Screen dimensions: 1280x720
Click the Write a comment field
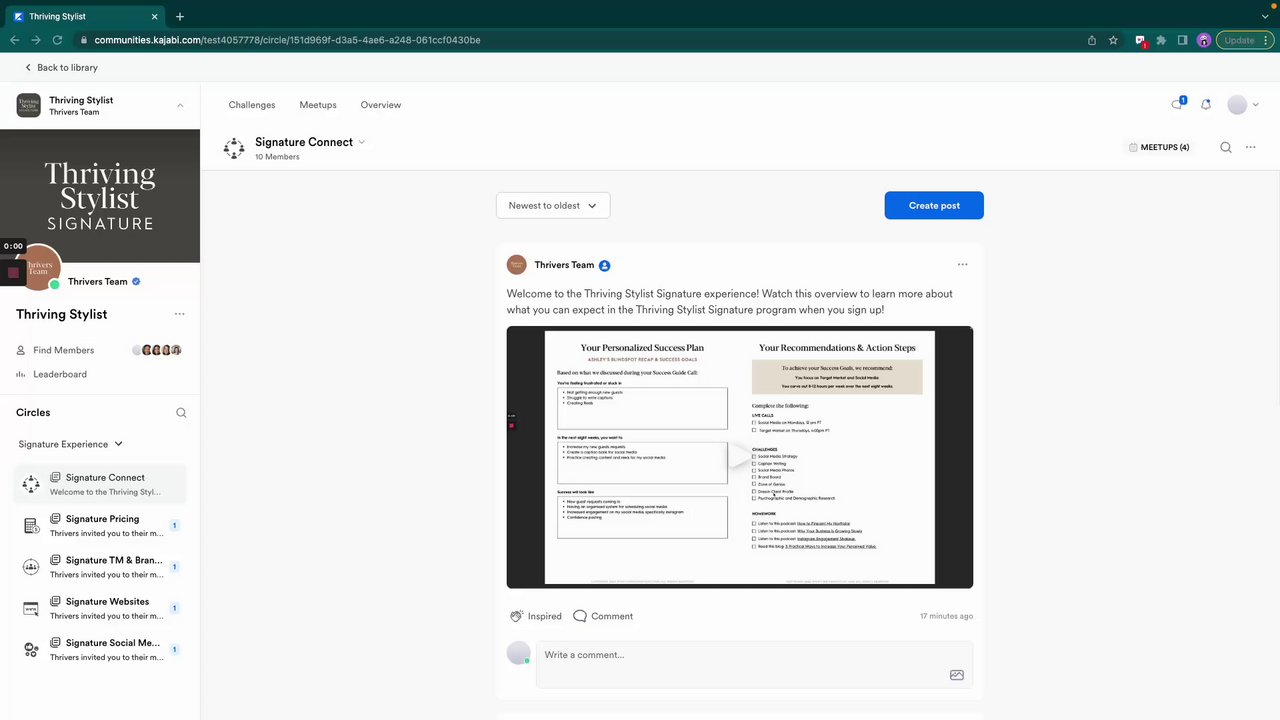[754, 664]
